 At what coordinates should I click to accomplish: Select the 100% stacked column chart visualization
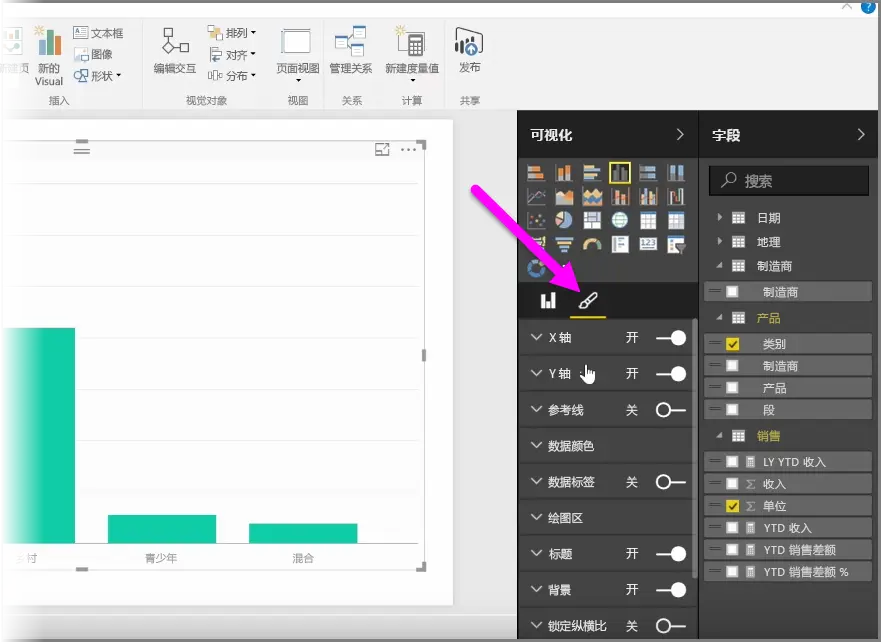(676, 173)
